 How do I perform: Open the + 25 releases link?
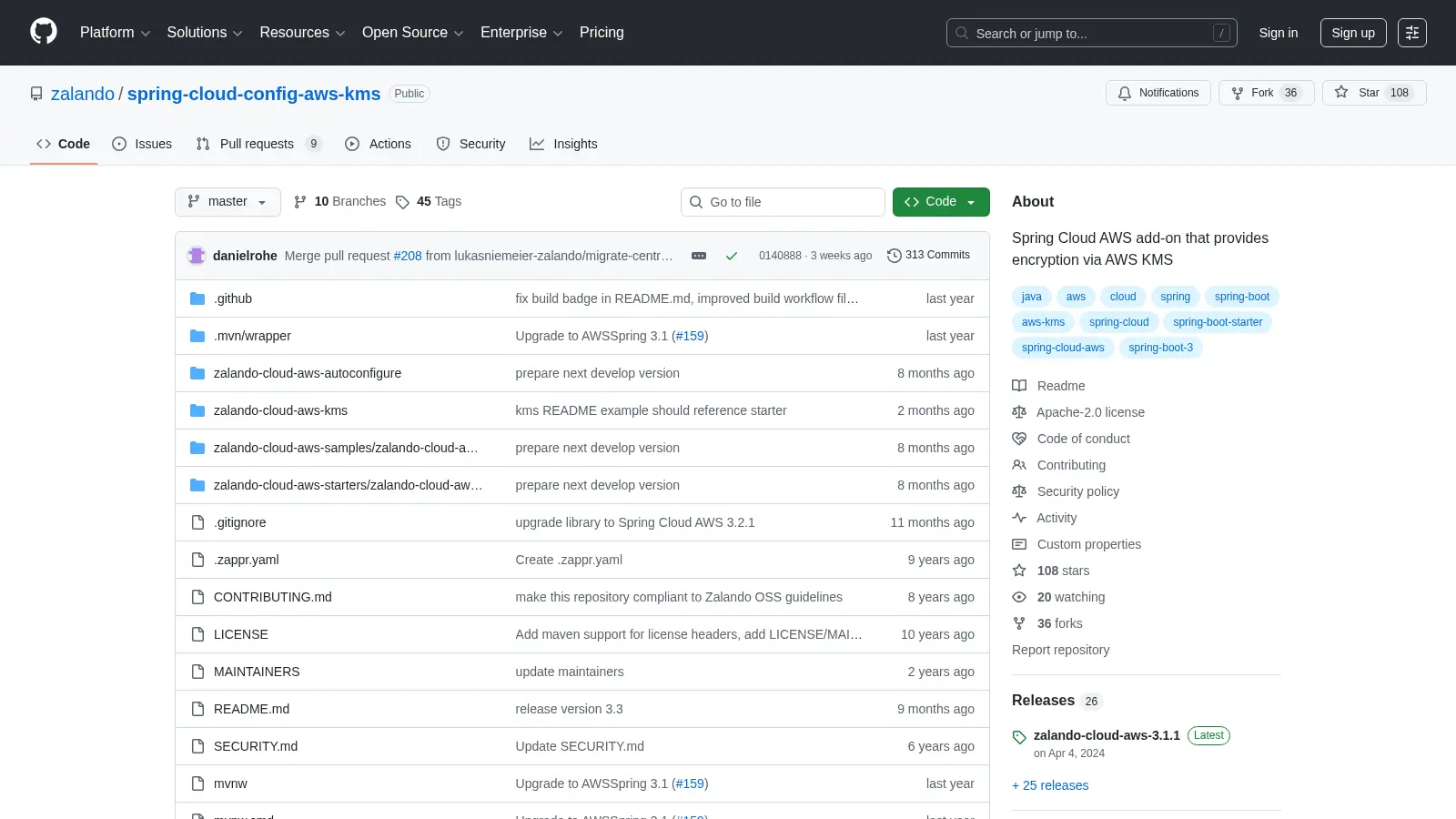point(1050,785)
